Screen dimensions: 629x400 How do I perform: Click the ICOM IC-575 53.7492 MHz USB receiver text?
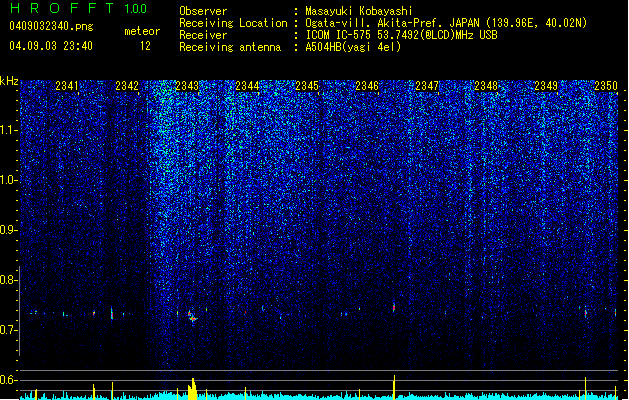click(x=401, y=35)
